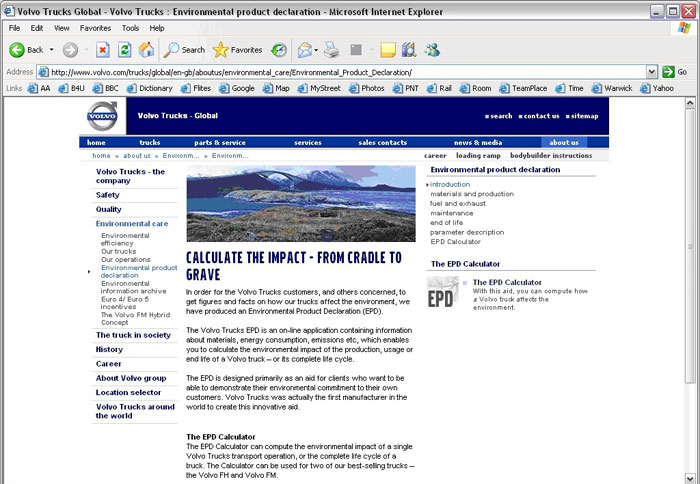700x484 pixels.
Task: Click the Messenger people icon
Action: 432,50
